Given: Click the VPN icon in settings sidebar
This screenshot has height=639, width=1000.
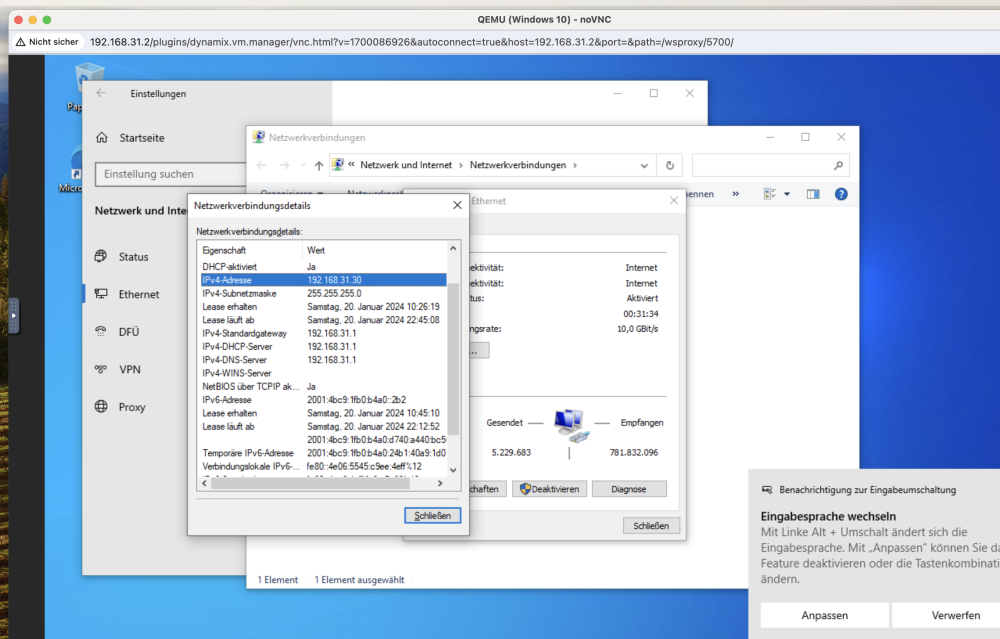Looking at the screenshot, I should point(101,369).
